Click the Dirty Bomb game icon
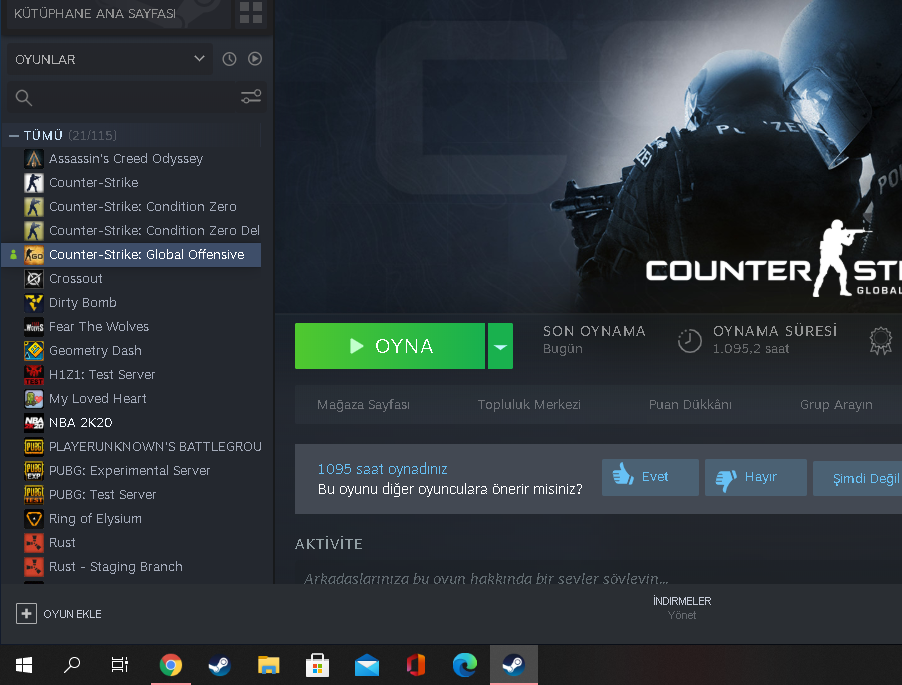This screenshot has height=685, width=902. (34, 303)
